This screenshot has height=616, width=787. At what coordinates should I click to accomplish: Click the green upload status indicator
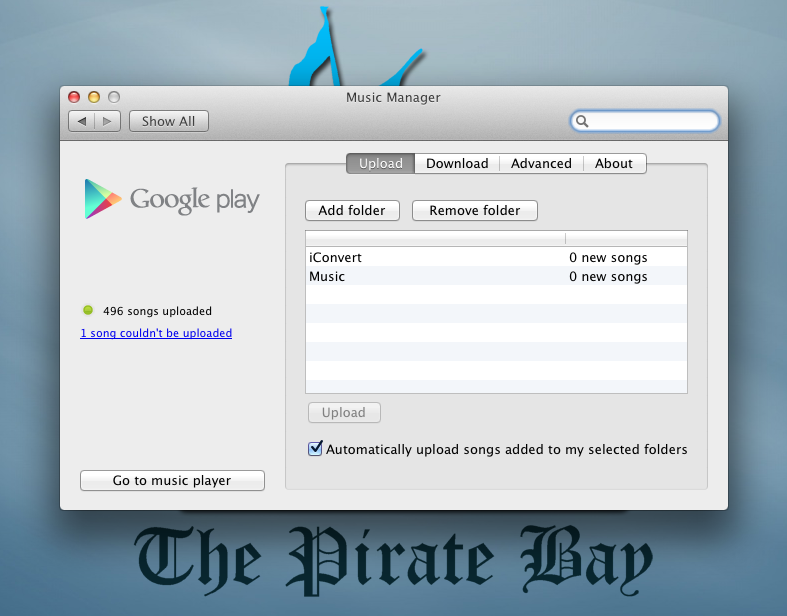pos(88,310)
